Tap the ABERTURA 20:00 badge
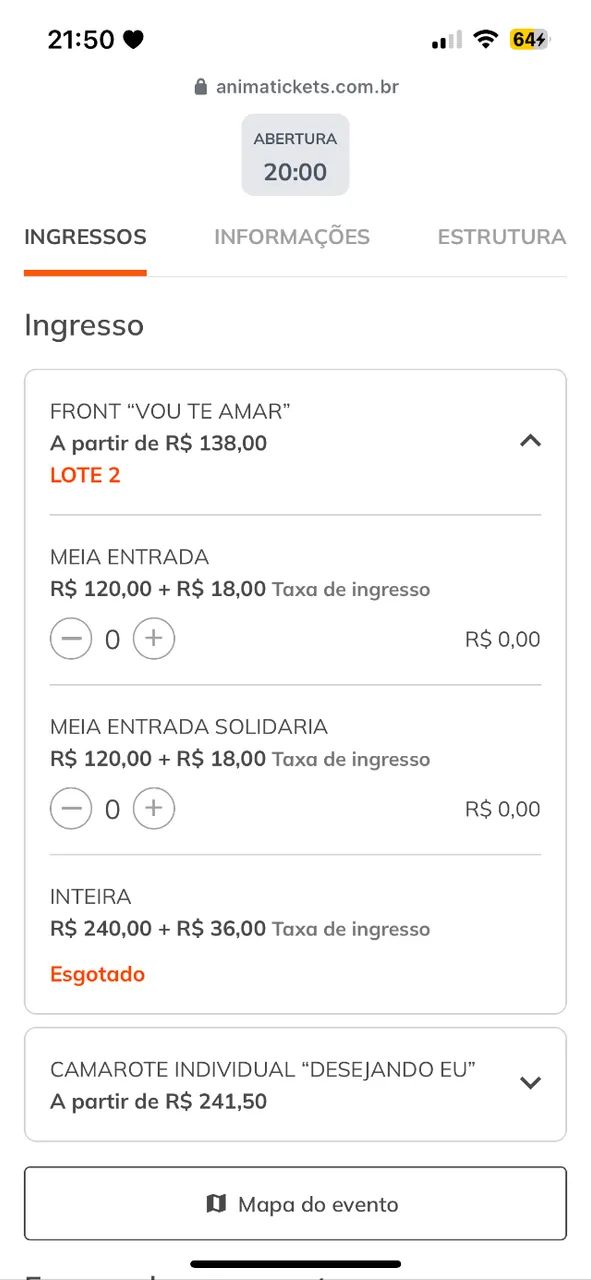 tap(295, 156)
